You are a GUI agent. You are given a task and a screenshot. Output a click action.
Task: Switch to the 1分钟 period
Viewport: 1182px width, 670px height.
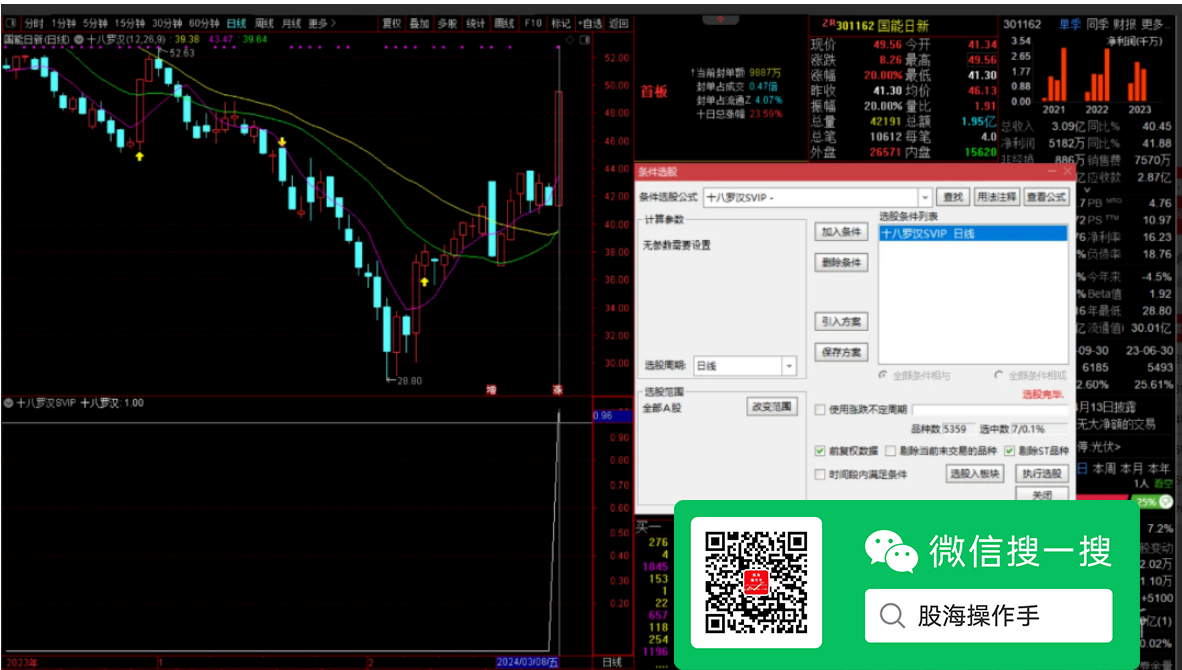click(x=63, y=23)
